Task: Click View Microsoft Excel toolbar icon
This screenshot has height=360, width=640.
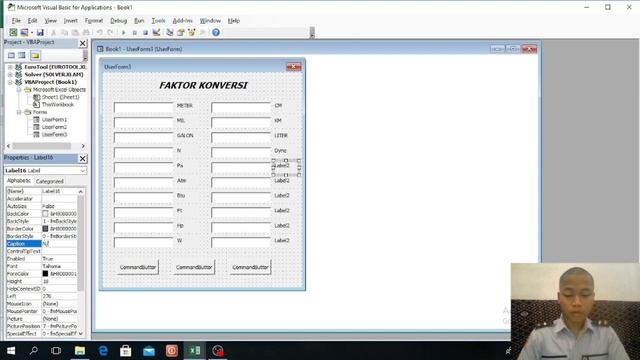Action: (x=13, y=32)
